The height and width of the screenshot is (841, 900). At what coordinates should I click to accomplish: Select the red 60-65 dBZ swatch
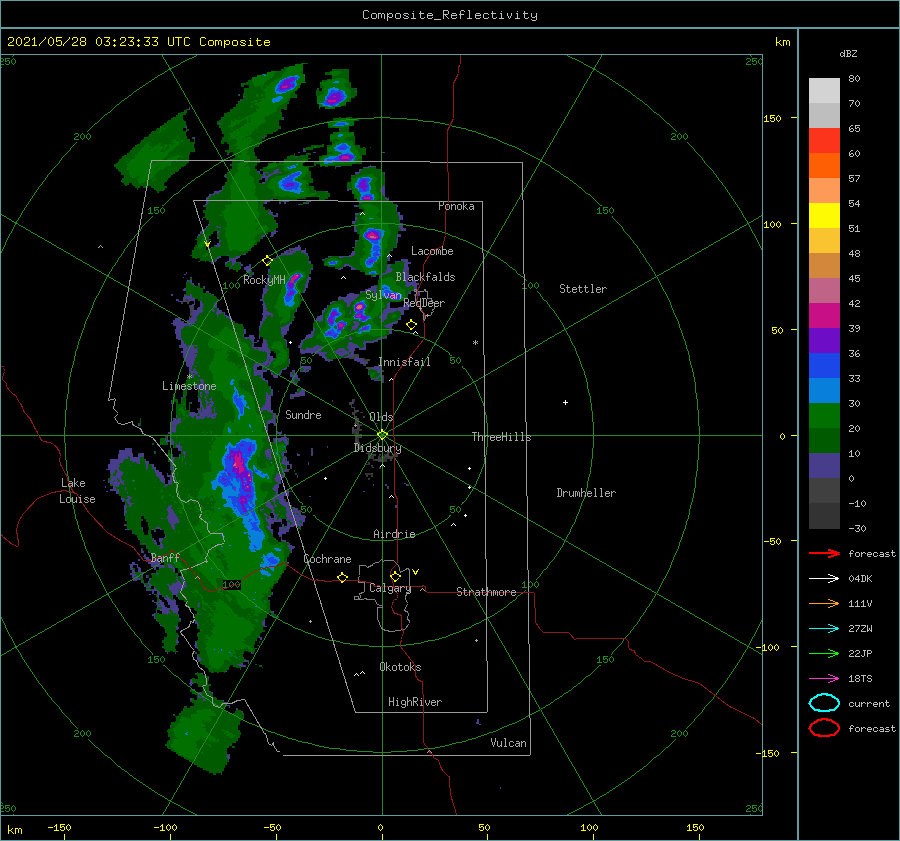[x=824, y=141]
